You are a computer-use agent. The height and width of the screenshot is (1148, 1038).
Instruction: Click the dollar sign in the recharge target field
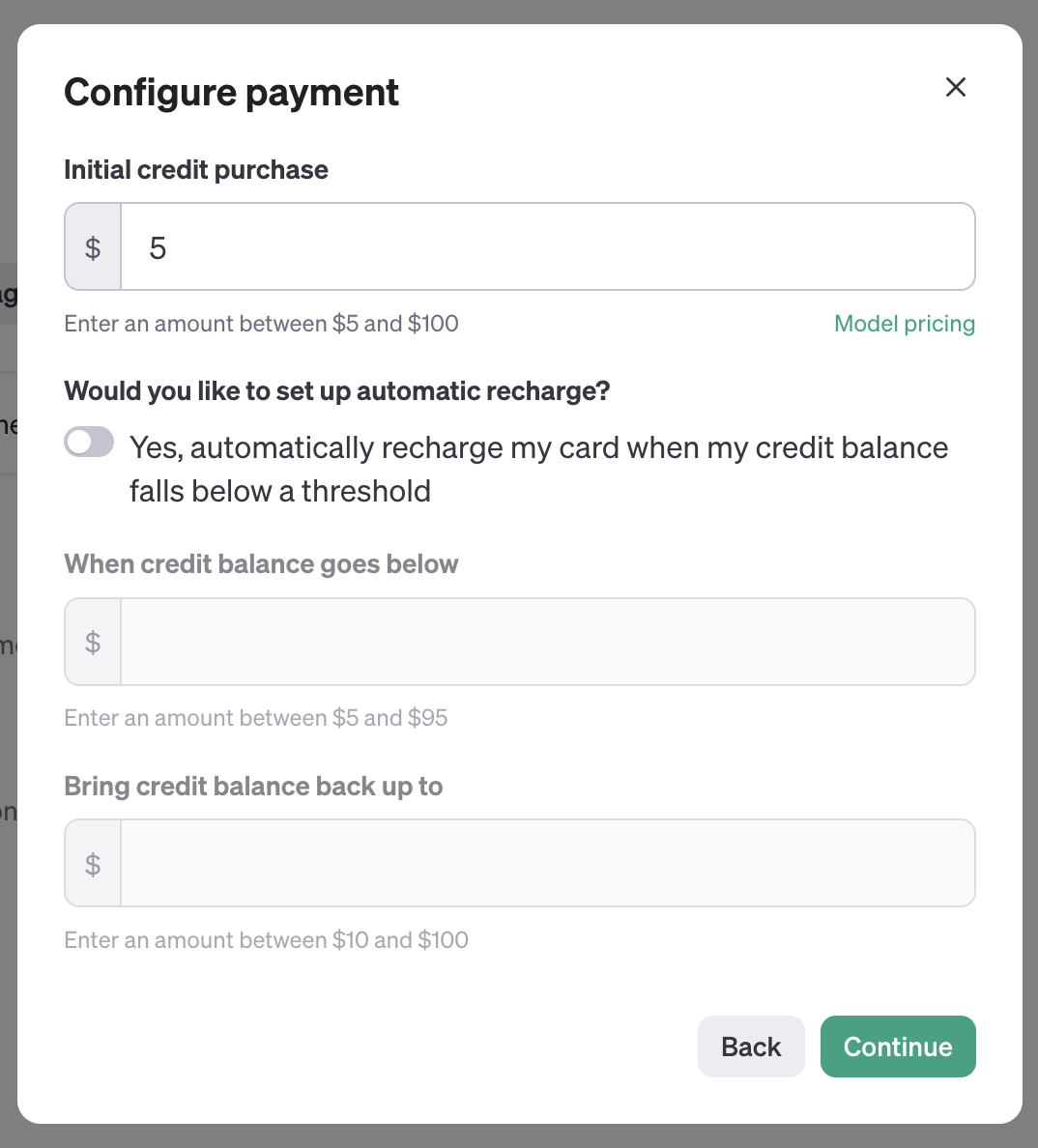[93, 863]
